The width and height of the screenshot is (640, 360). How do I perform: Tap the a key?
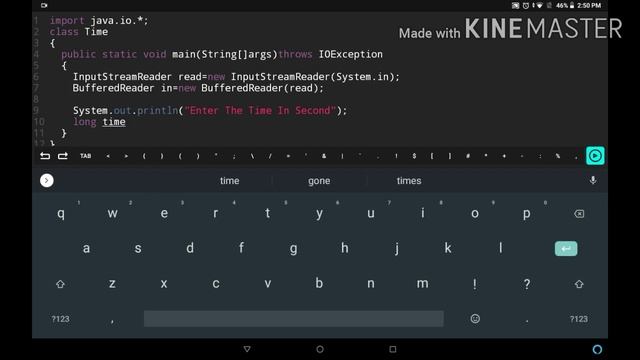[x=86, y=248]
